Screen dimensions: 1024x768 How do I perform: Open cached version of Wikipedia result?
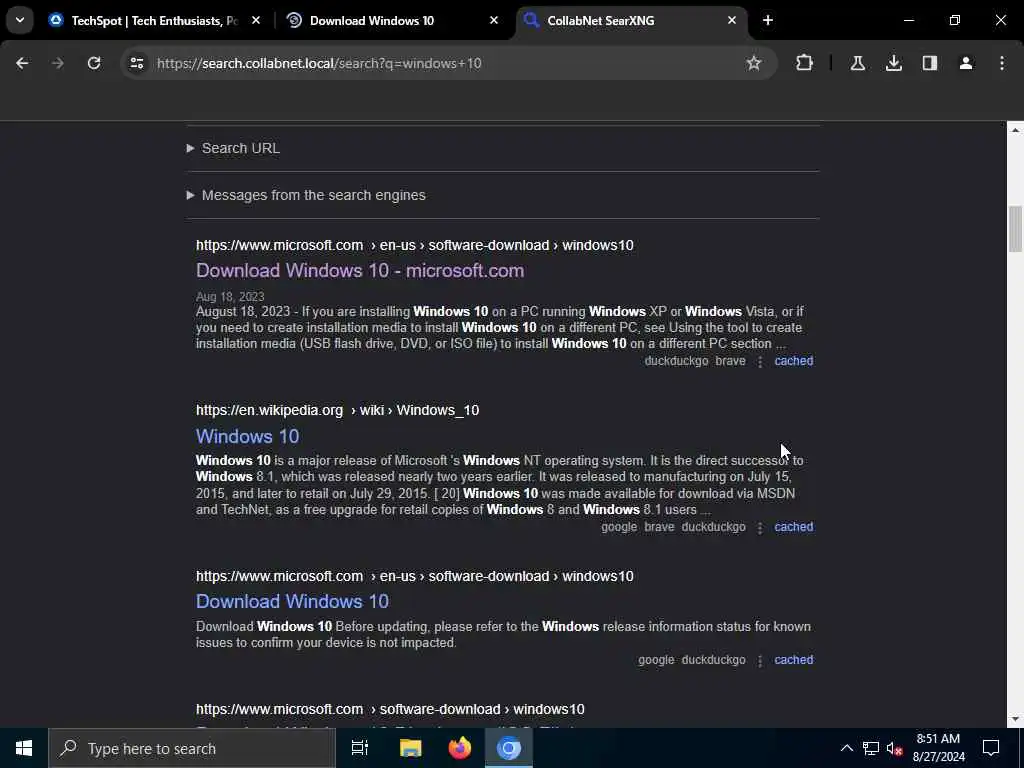pyautogui.click(x=793, y=526)
